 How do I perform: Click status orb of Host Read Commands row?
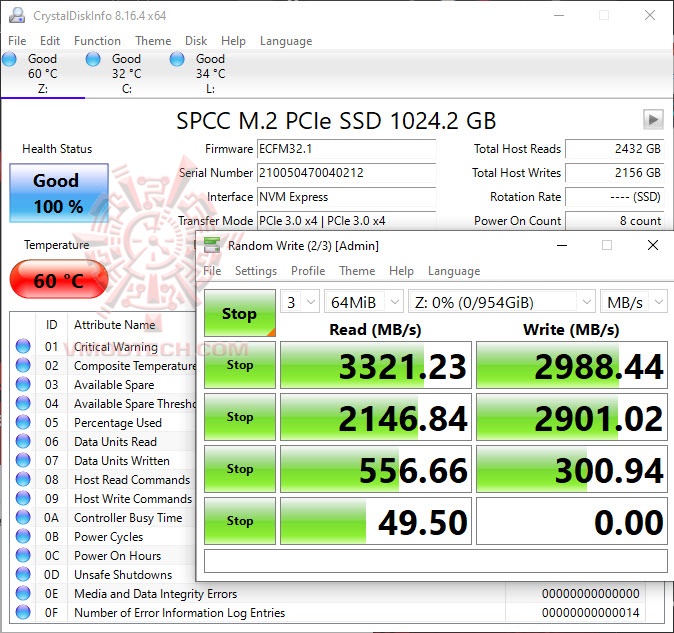tap(23, 479)
